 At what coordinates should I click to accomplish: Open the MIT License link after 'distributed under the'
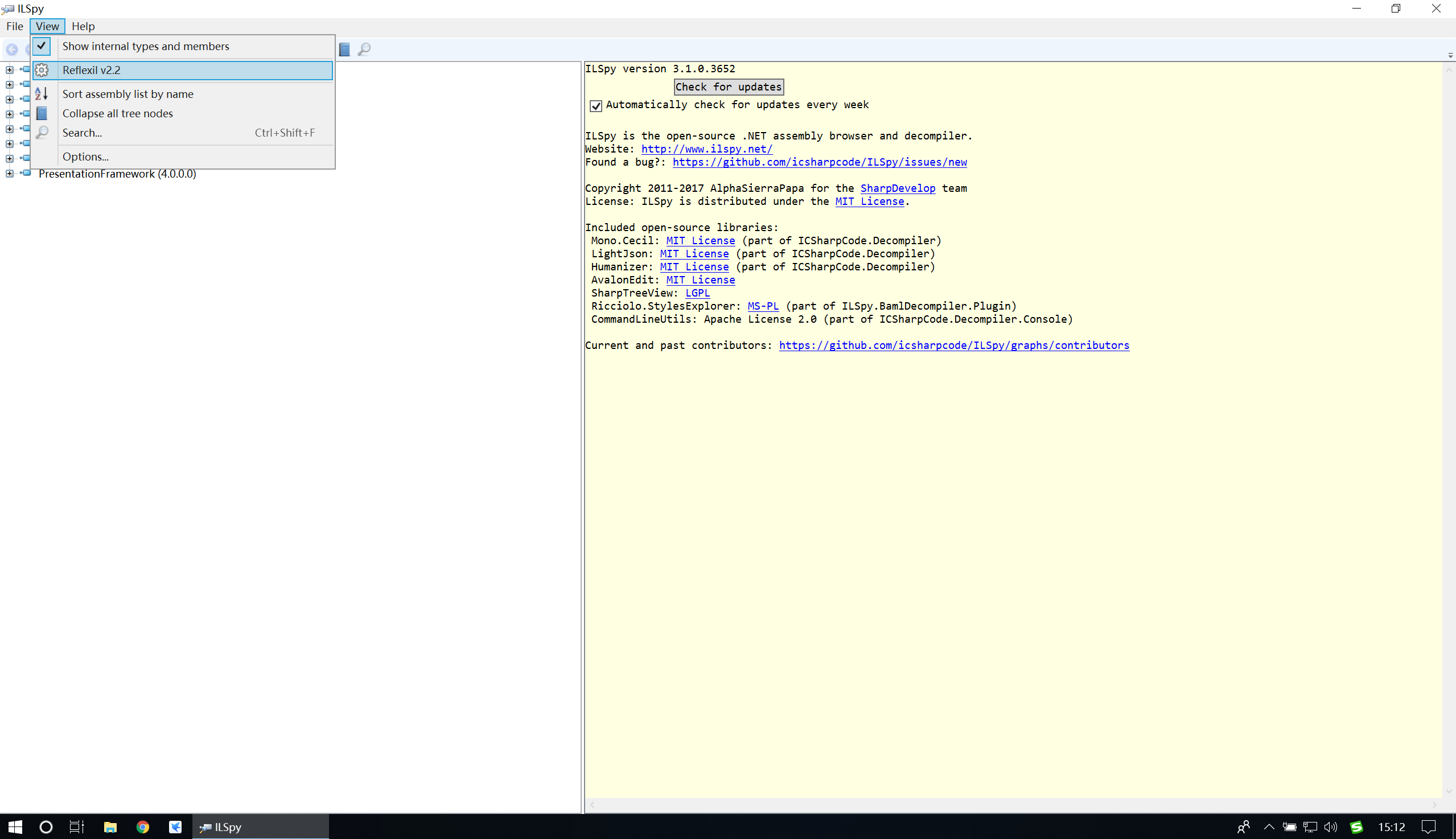pyautogui.click(x=870, y=201)
